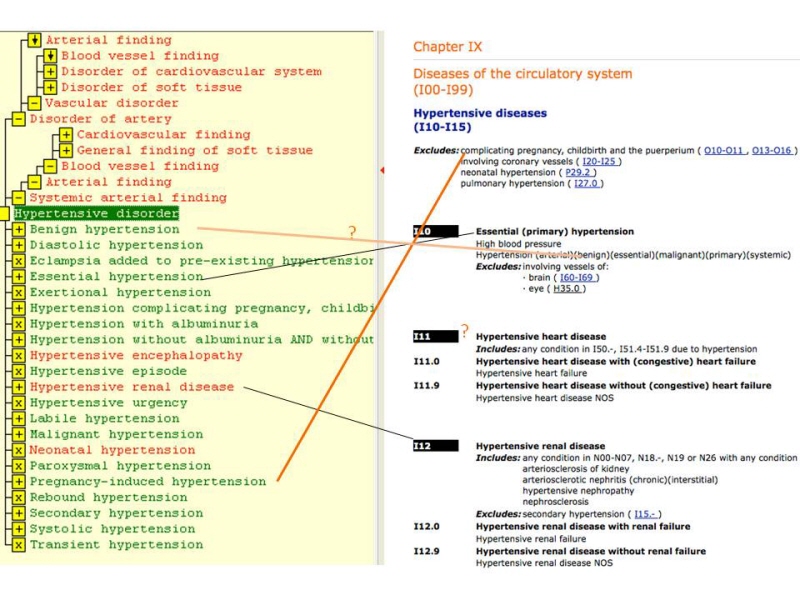Expand the Hypertensive renal disease tree node
Viewport: 800px width, 600px height.
point(18,387)
